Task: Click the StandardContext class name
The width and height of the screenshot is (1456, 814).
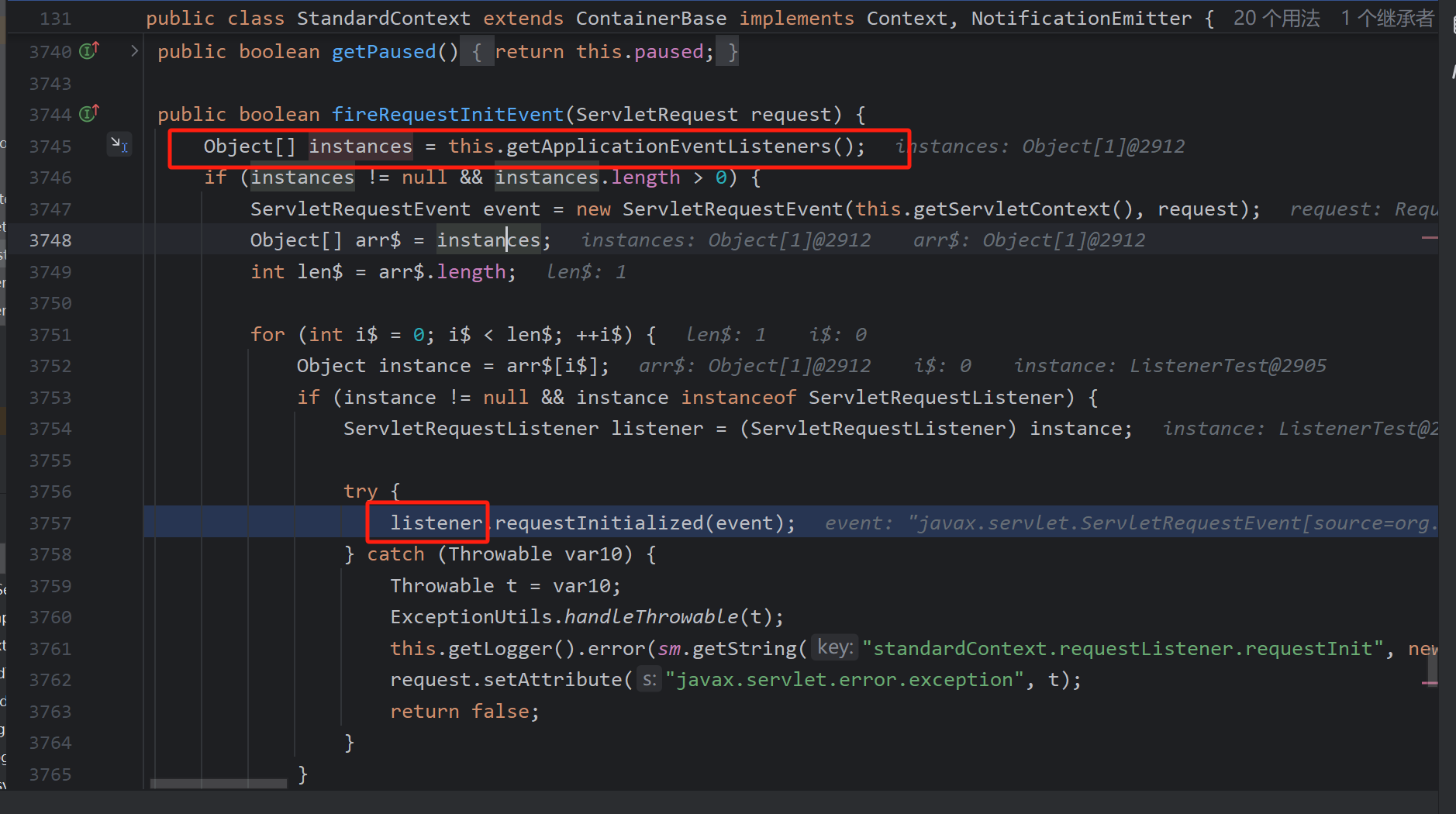Action: pyautogui.click(x=384, y=19)
